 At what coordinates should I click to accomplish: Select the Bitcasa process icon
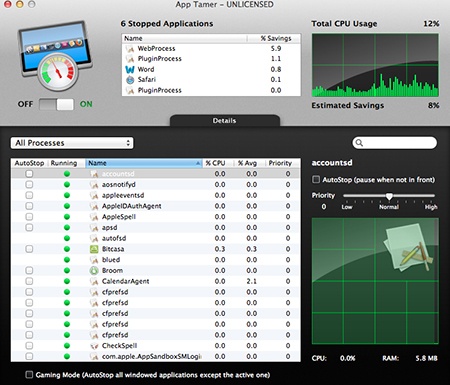(94, 249)
